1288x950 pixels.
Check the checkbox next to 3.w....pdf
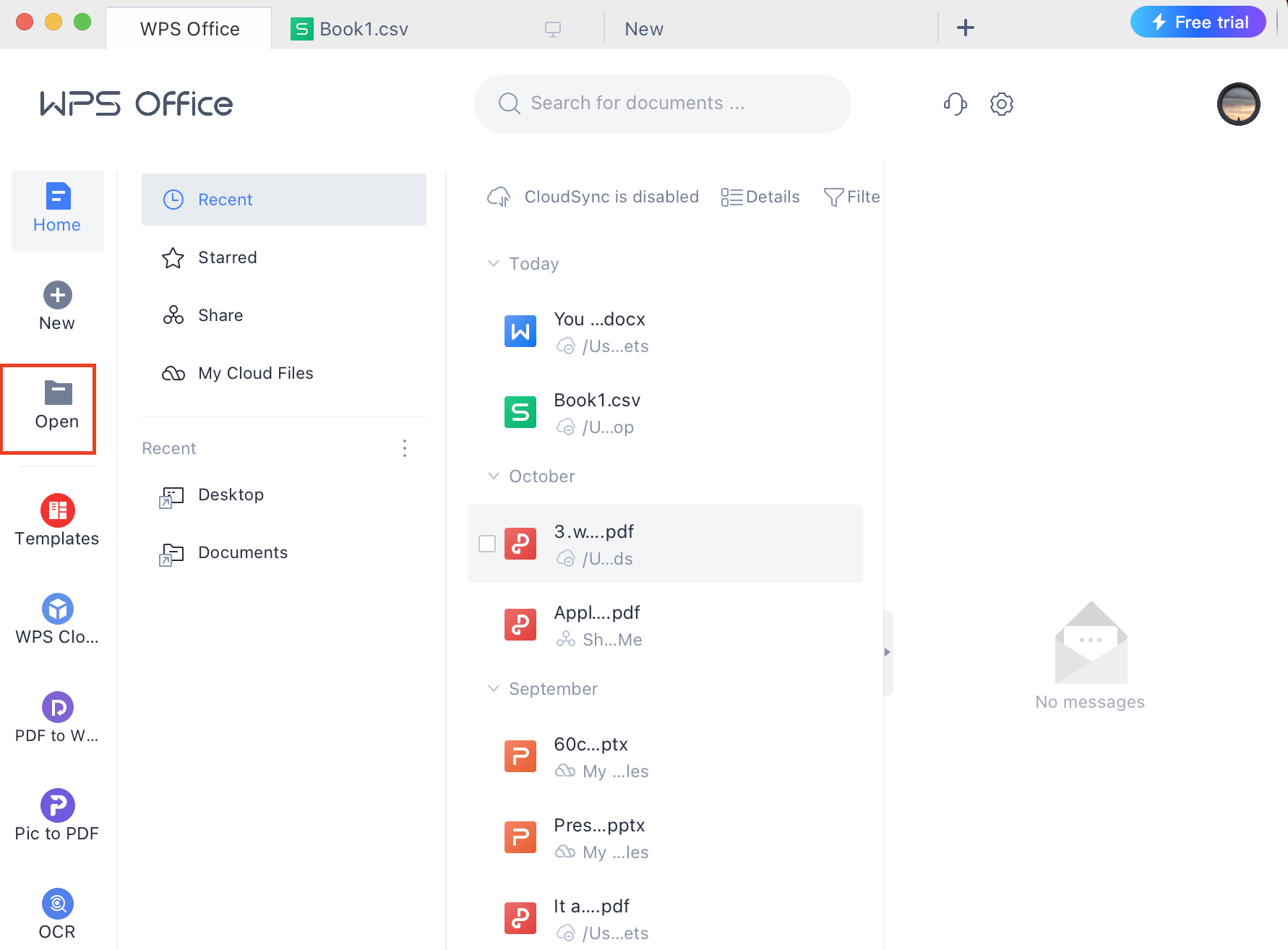click(487, 544)
